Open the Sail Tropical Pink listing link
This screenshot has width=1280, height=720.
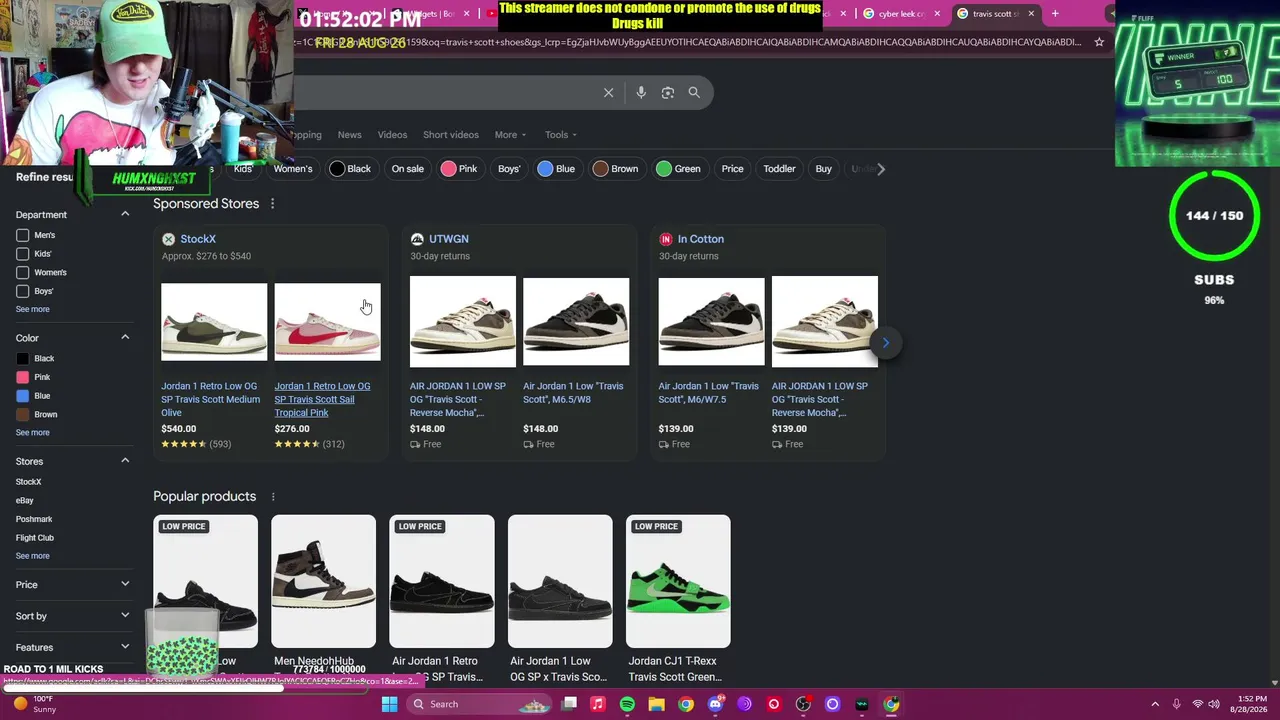pyautogui.click(x=322, y=399)
